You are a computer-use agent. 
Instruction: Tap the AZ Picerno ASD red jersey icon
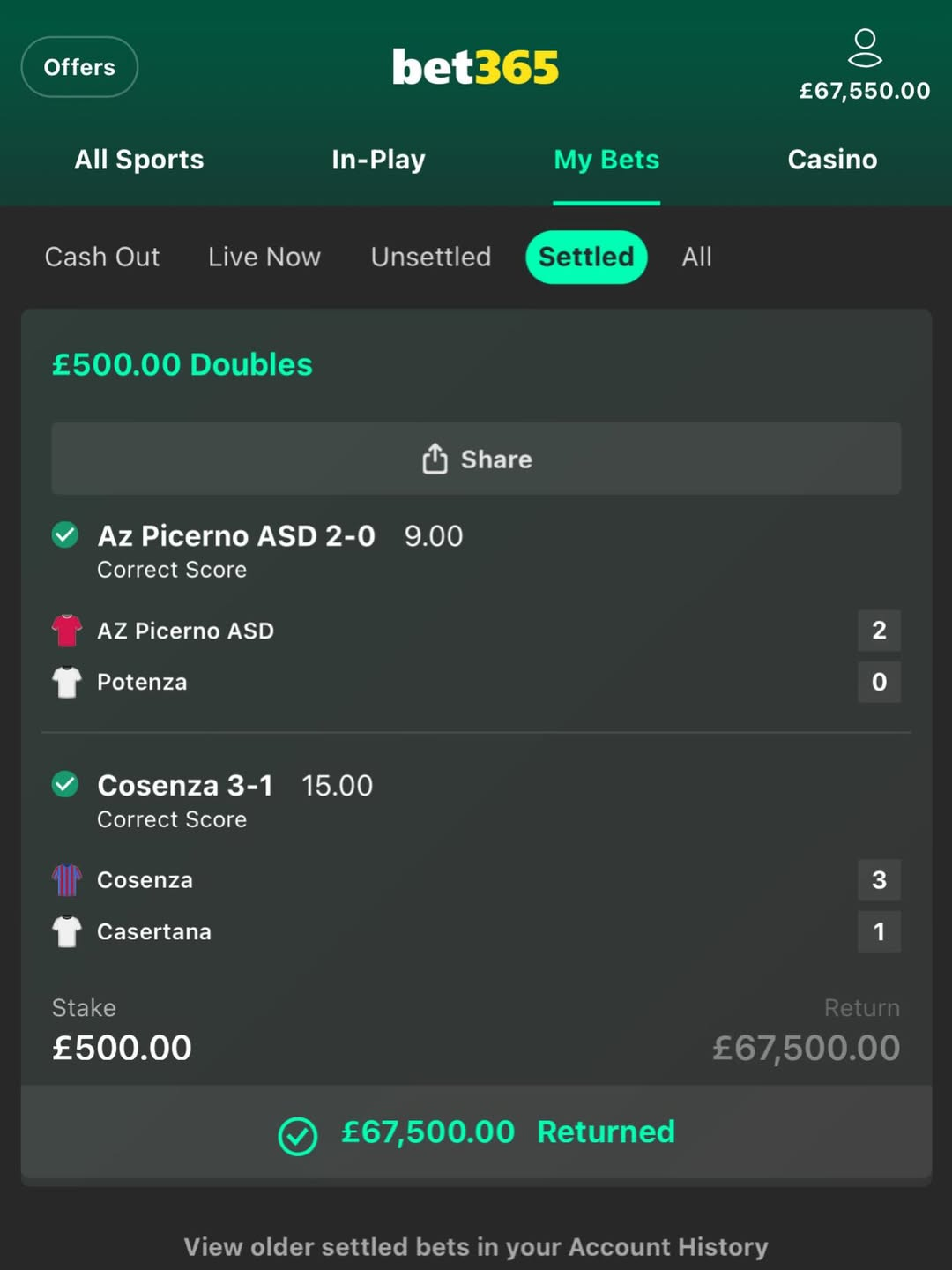[67, 631]
